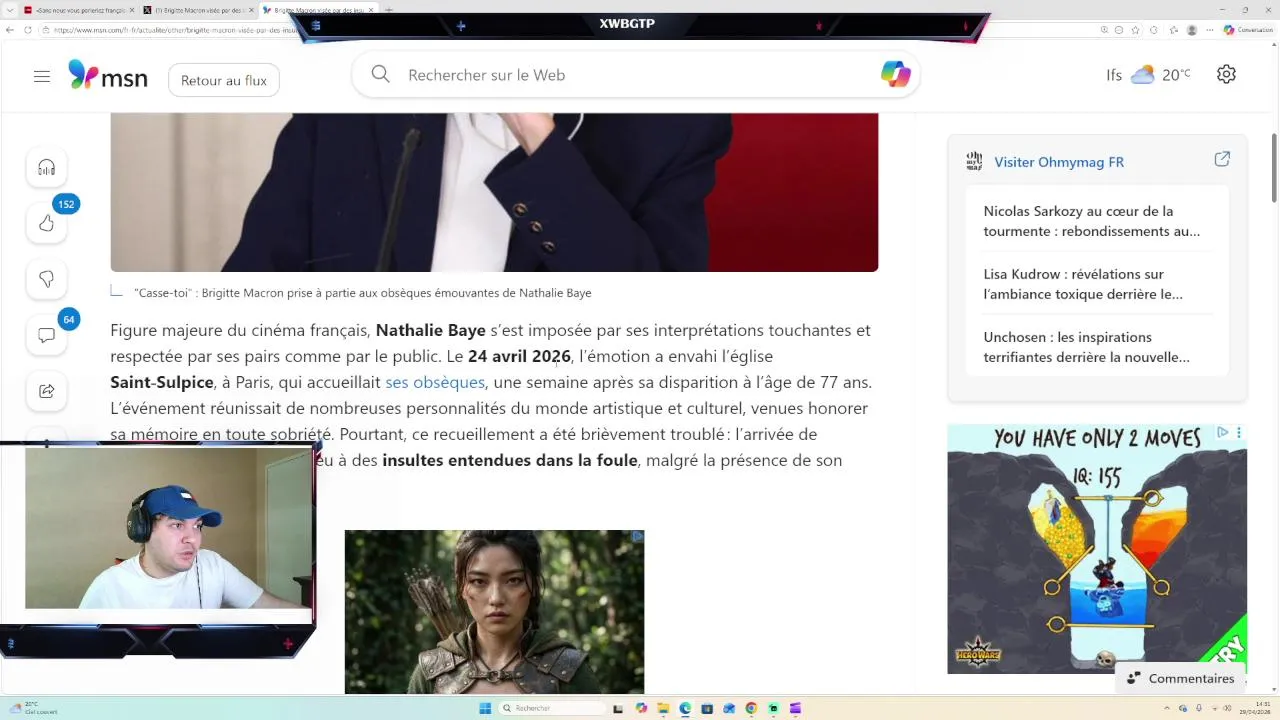Click ad info icon on archer image

pos(638,537)
